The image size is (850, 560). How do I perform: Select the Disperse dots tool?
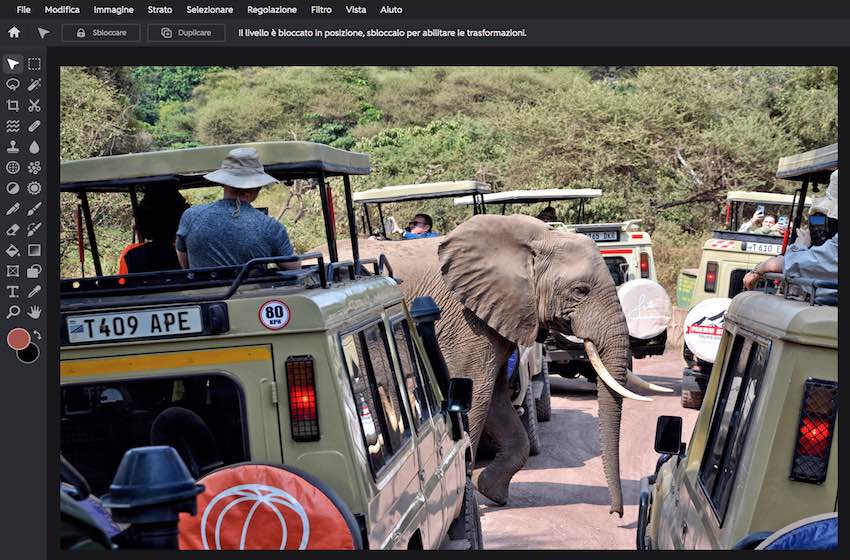[x=34, y=168]
